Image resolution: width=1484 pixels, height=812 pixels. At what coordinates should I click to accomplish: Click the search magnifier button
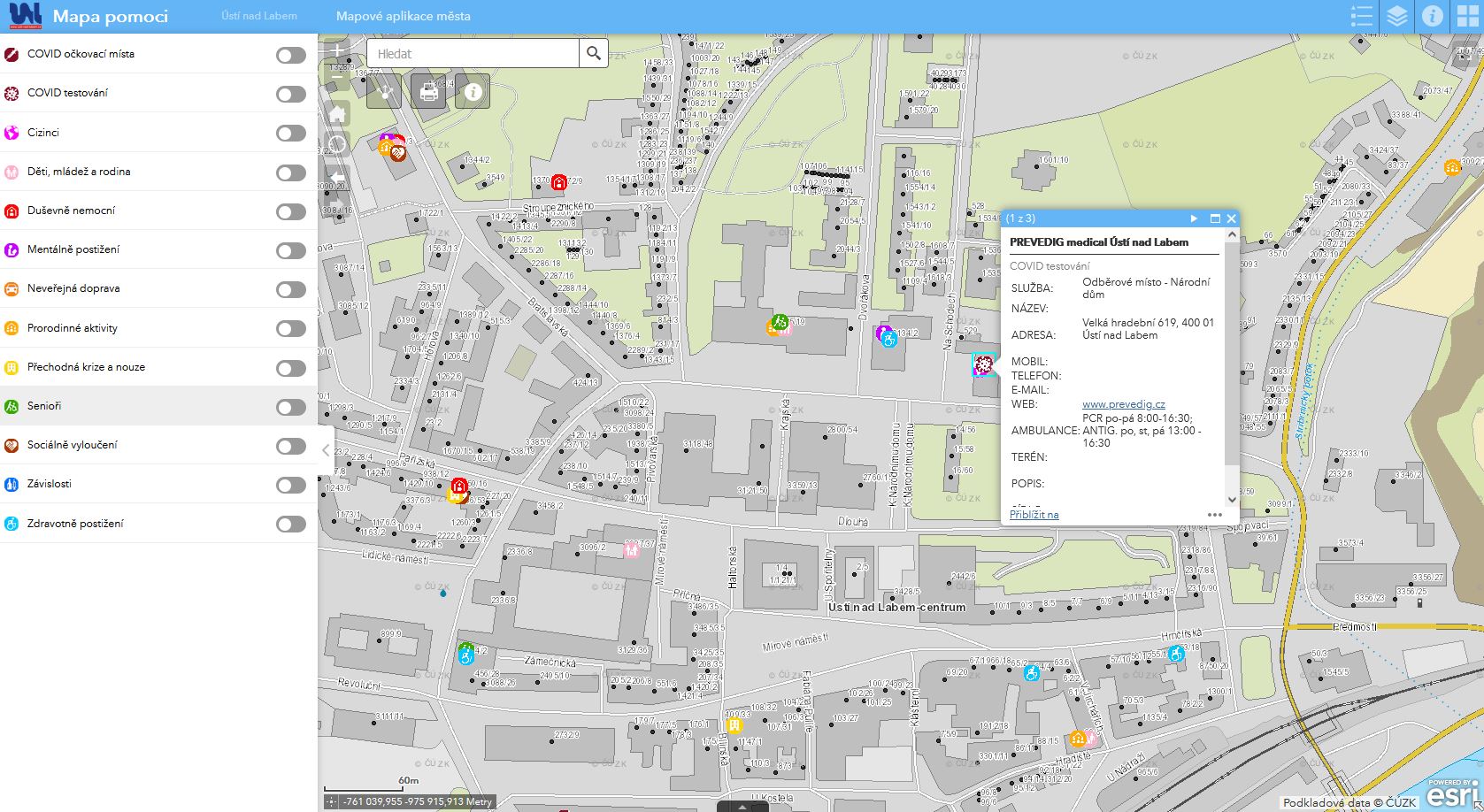tap(594, 54)
